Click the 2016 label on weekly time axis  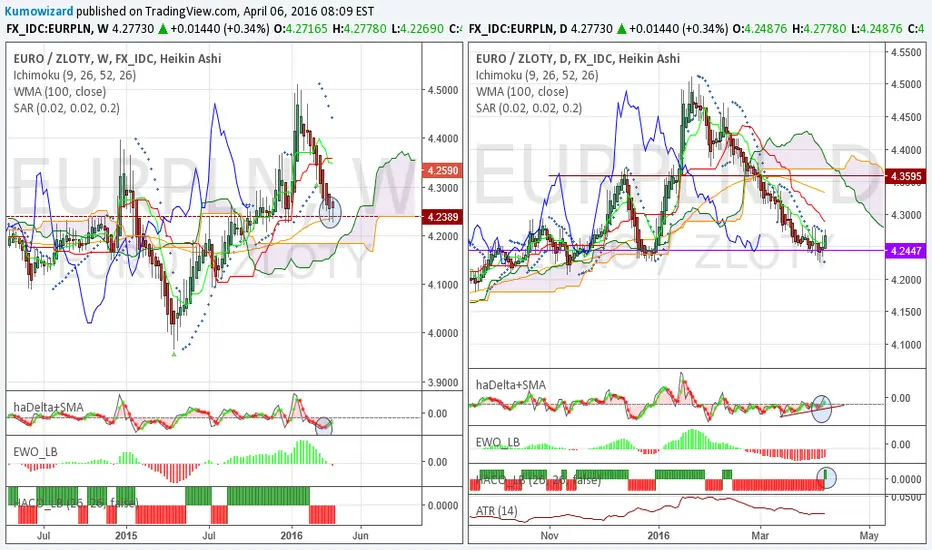point(291,535)
